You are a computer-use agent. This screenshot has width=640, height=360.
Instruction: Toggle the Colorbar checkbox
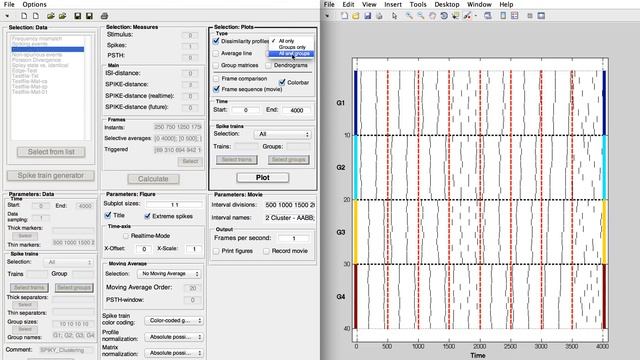pyautogui.click(x=282, y=82)
